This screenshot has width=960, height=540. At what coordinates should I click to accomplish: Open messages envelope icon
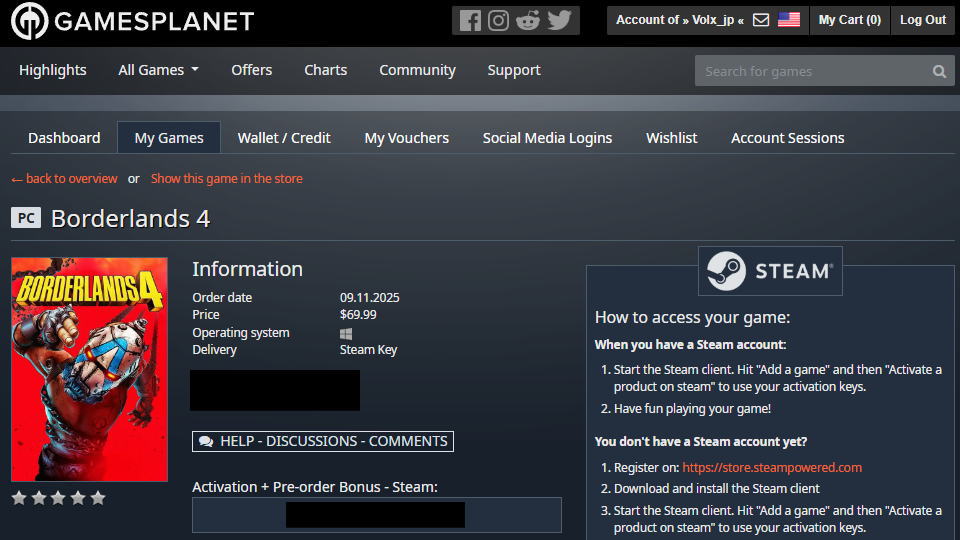click(760, 20)
